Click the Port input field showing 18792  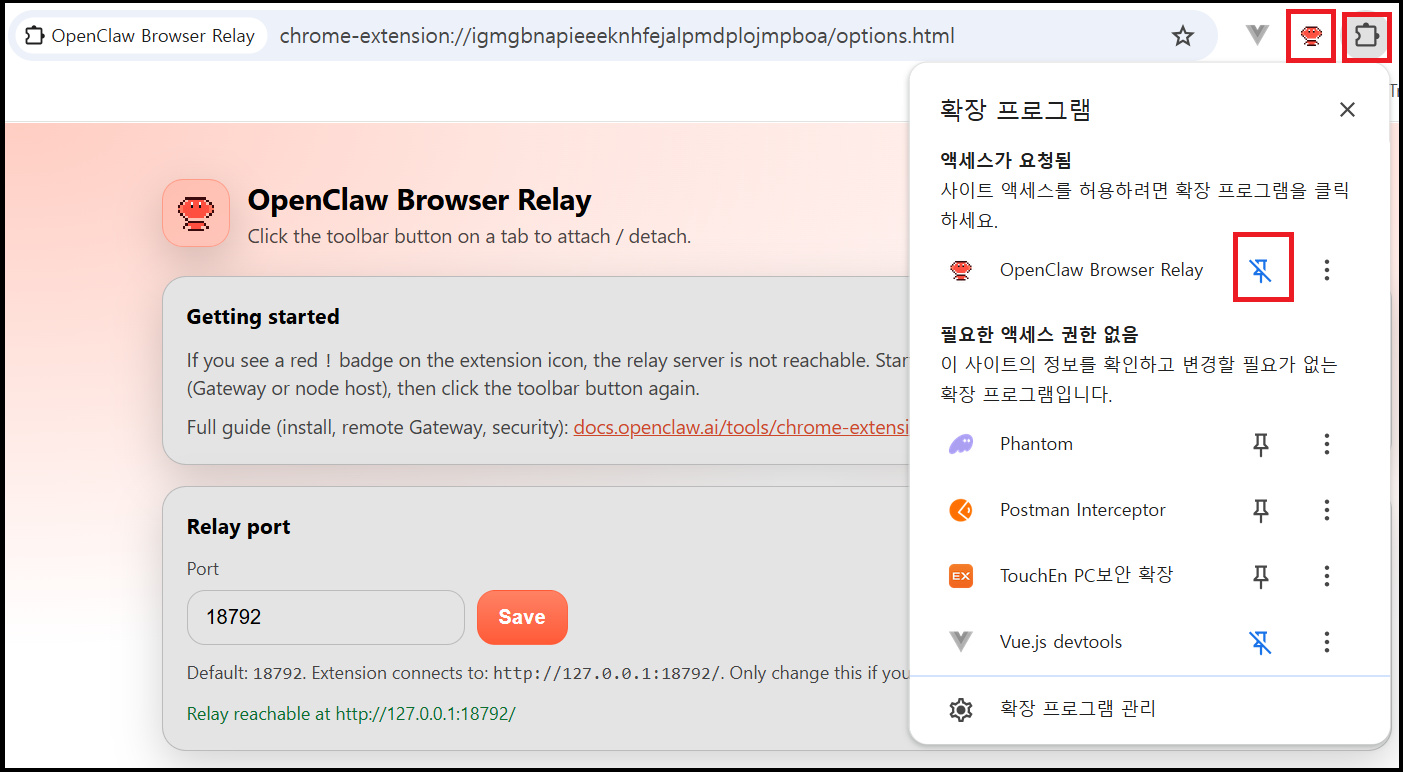click(x=326, y=617)
